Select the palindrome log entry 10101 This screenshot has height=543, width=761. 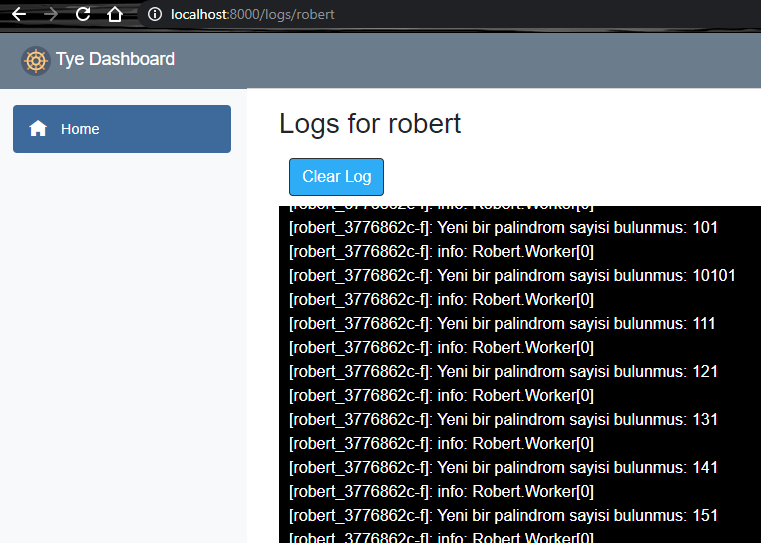tap(512, 276)
